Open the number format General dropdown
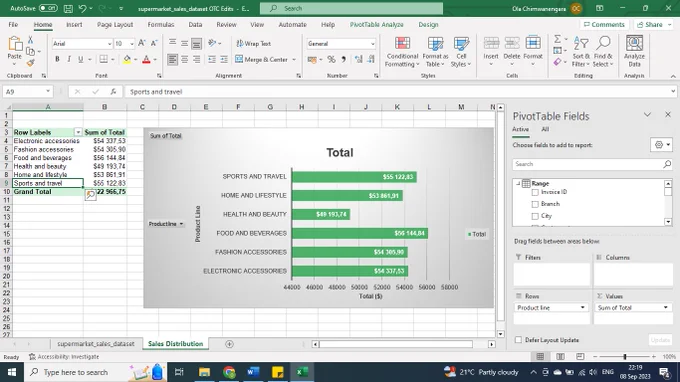This screenshot has width=680, height=382. tap(372, 44)
